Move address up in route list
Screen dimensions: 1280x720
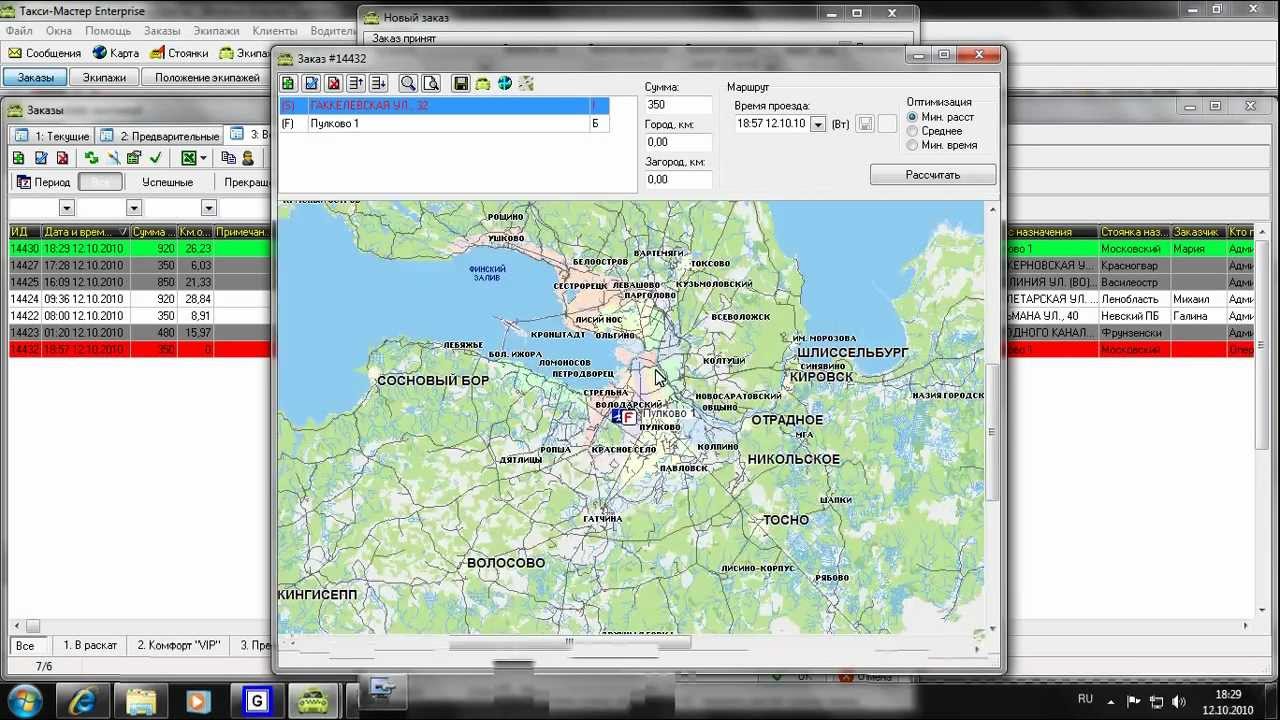tap(356, 84)
